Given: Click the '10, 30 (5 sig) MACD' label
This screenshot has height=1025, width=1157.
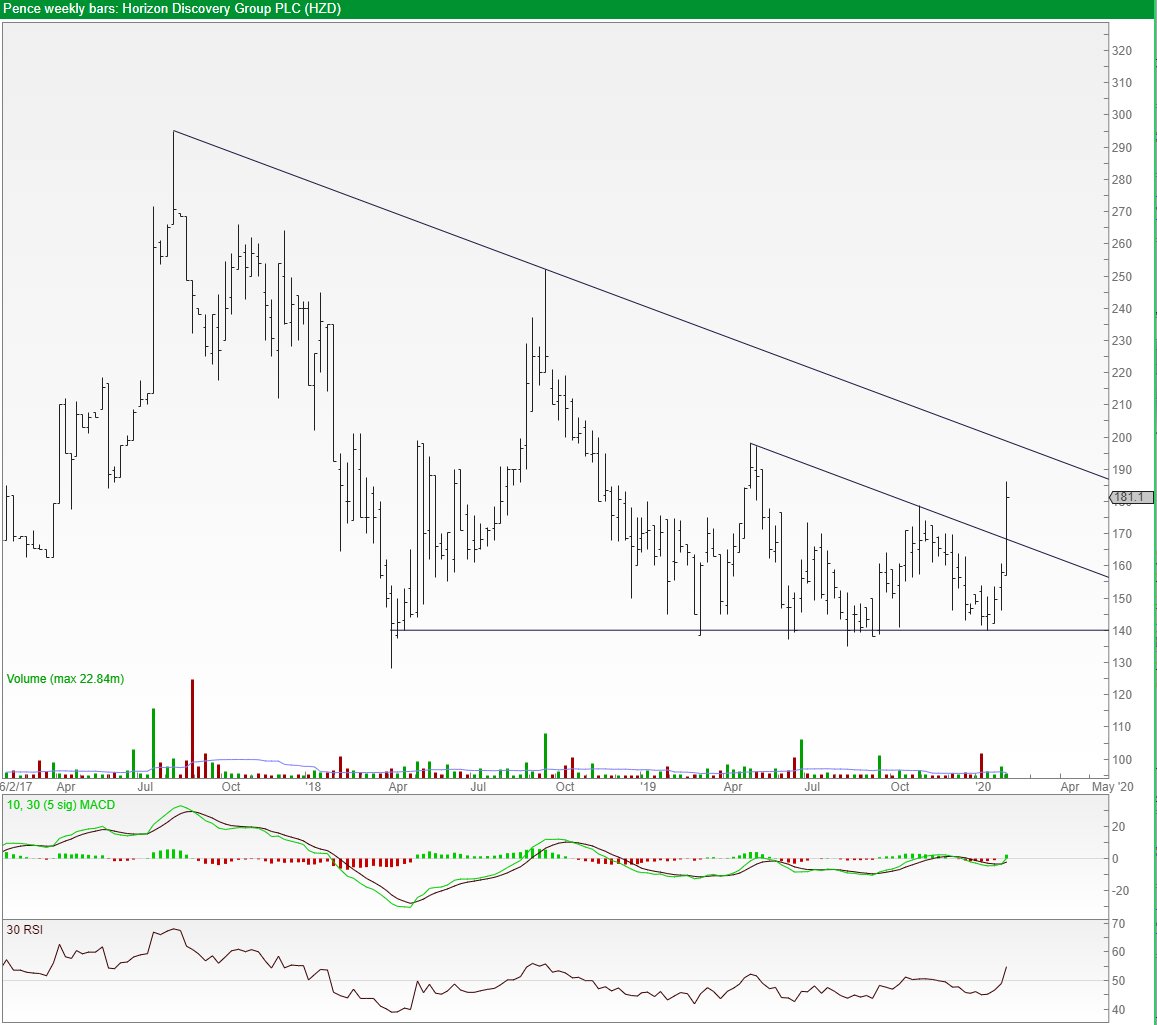Looking at the screenshot, I should point(61,805).
